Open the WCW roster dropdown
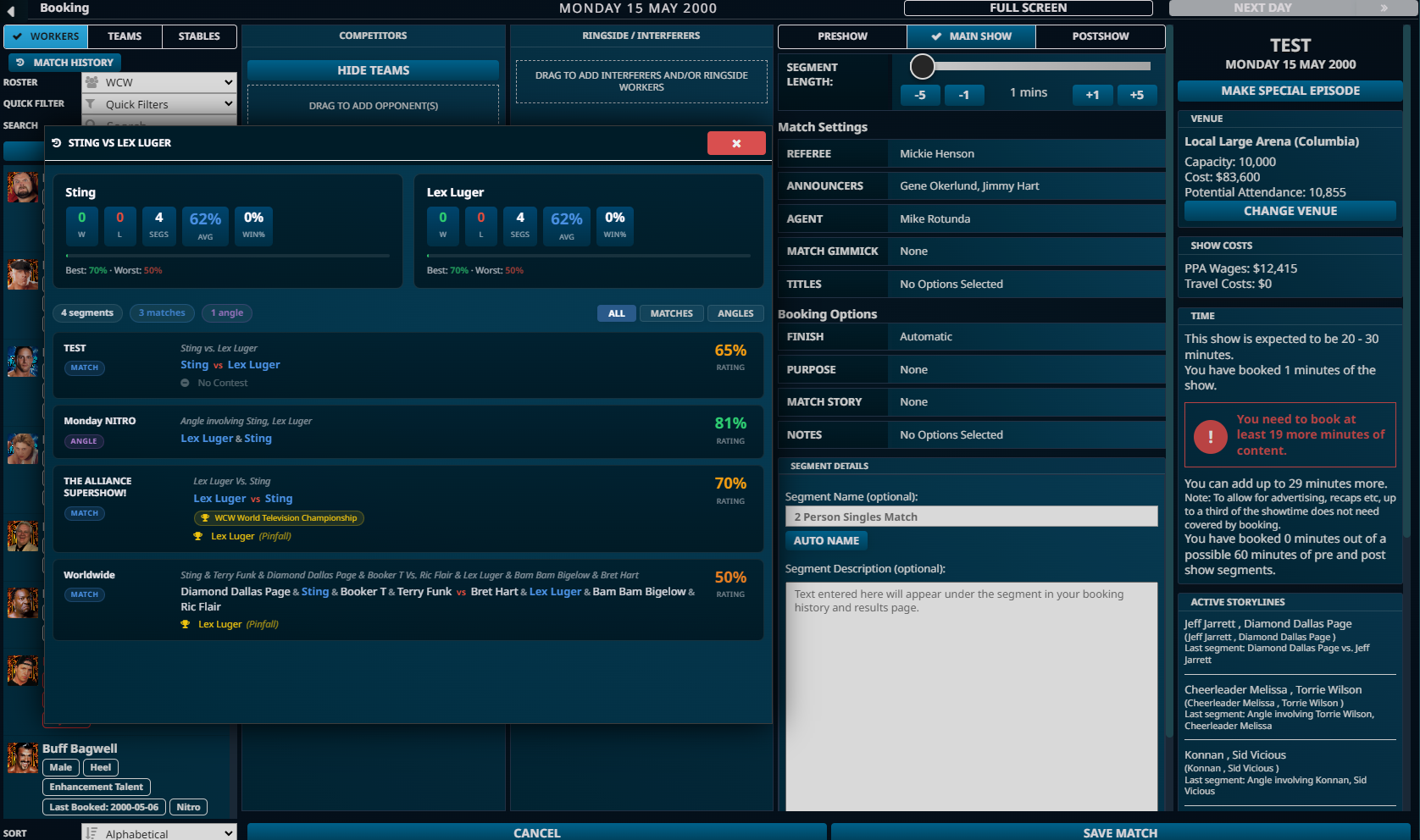Viewport: 1420px width, 840px height. (x=159, y=82)
